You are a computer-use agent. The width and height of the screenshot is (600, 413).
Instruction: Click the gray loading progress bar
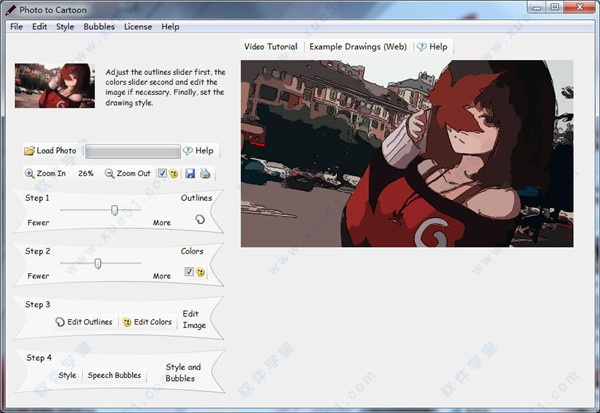tap(133, 152)
